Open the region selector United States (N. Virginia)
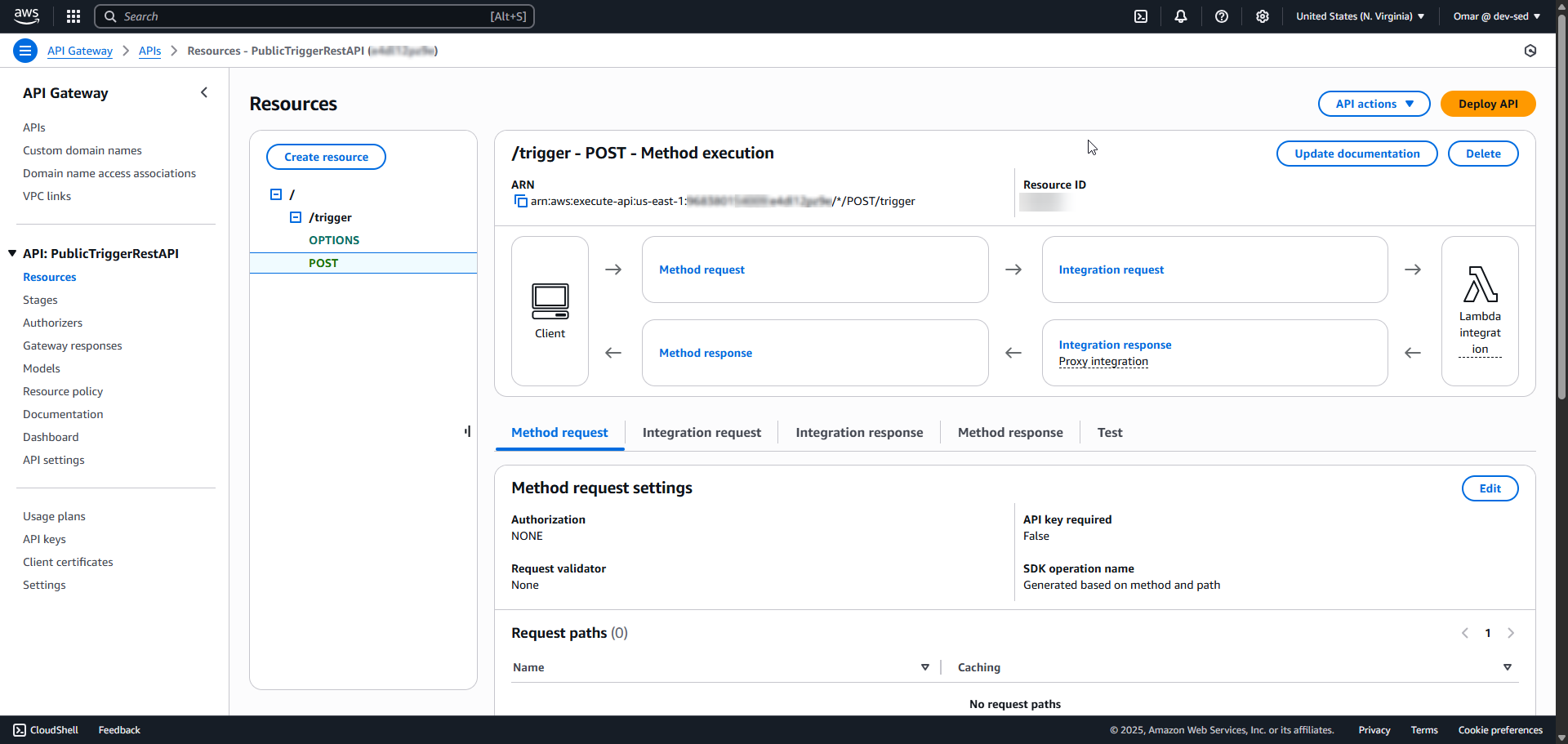 click(1361, 16)
